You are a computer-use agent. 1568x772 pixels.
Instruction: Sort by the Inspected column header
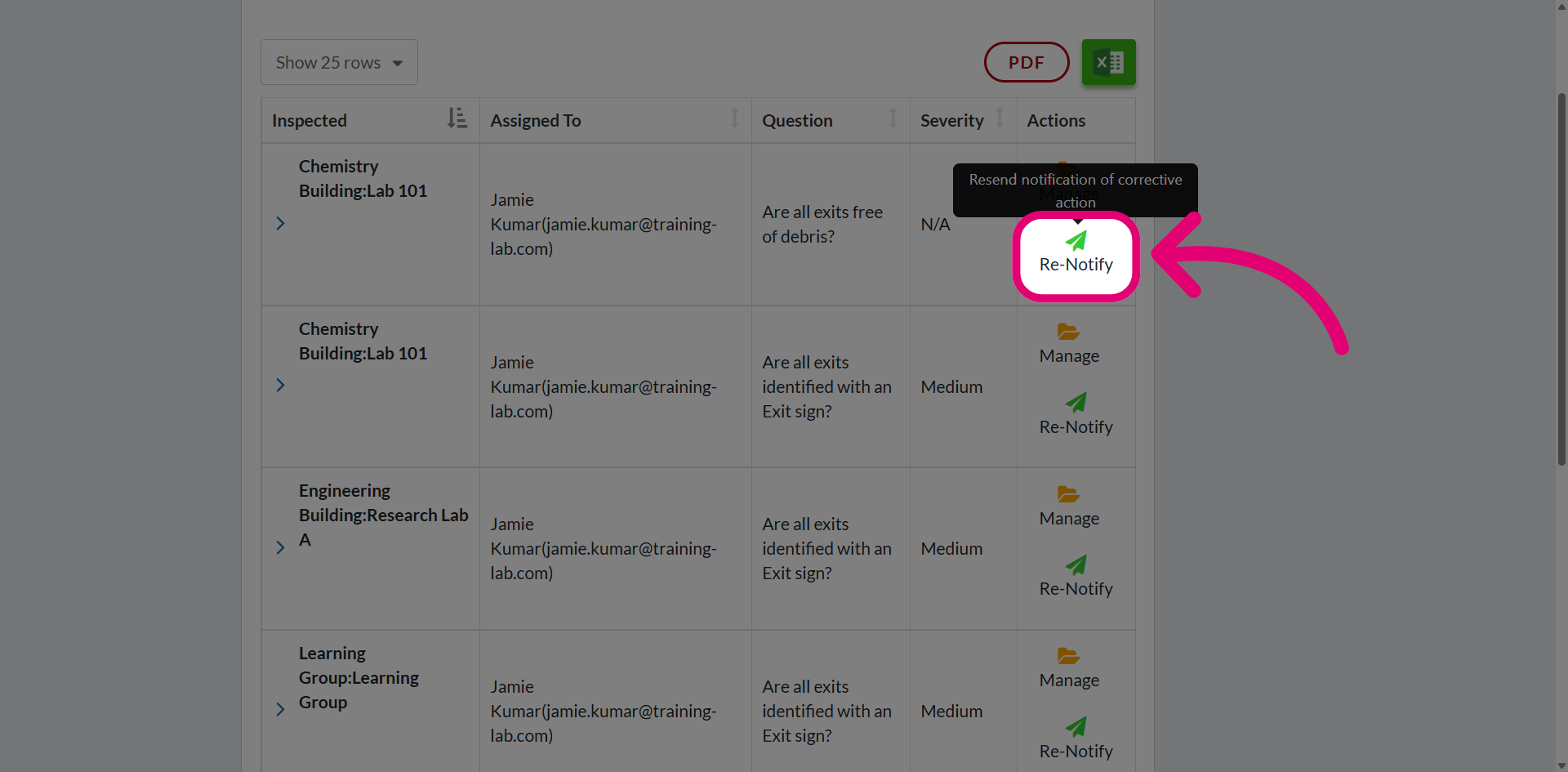(370, 120)
